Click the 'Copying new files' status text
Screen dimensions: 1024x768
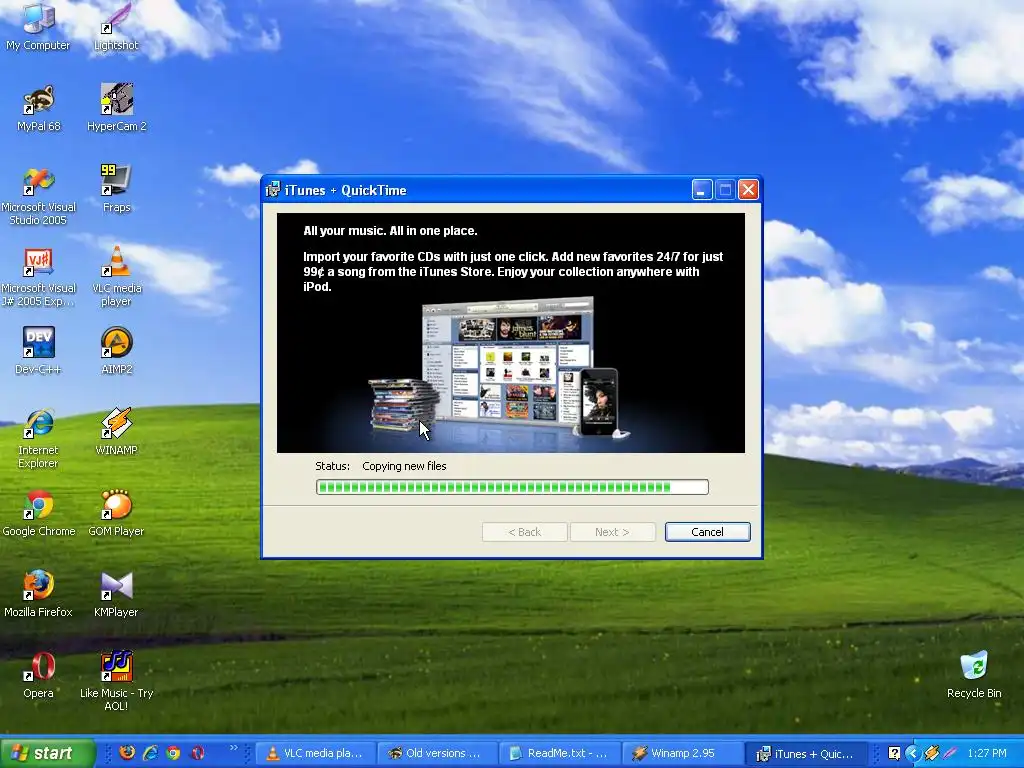click(x=404, y=466)
